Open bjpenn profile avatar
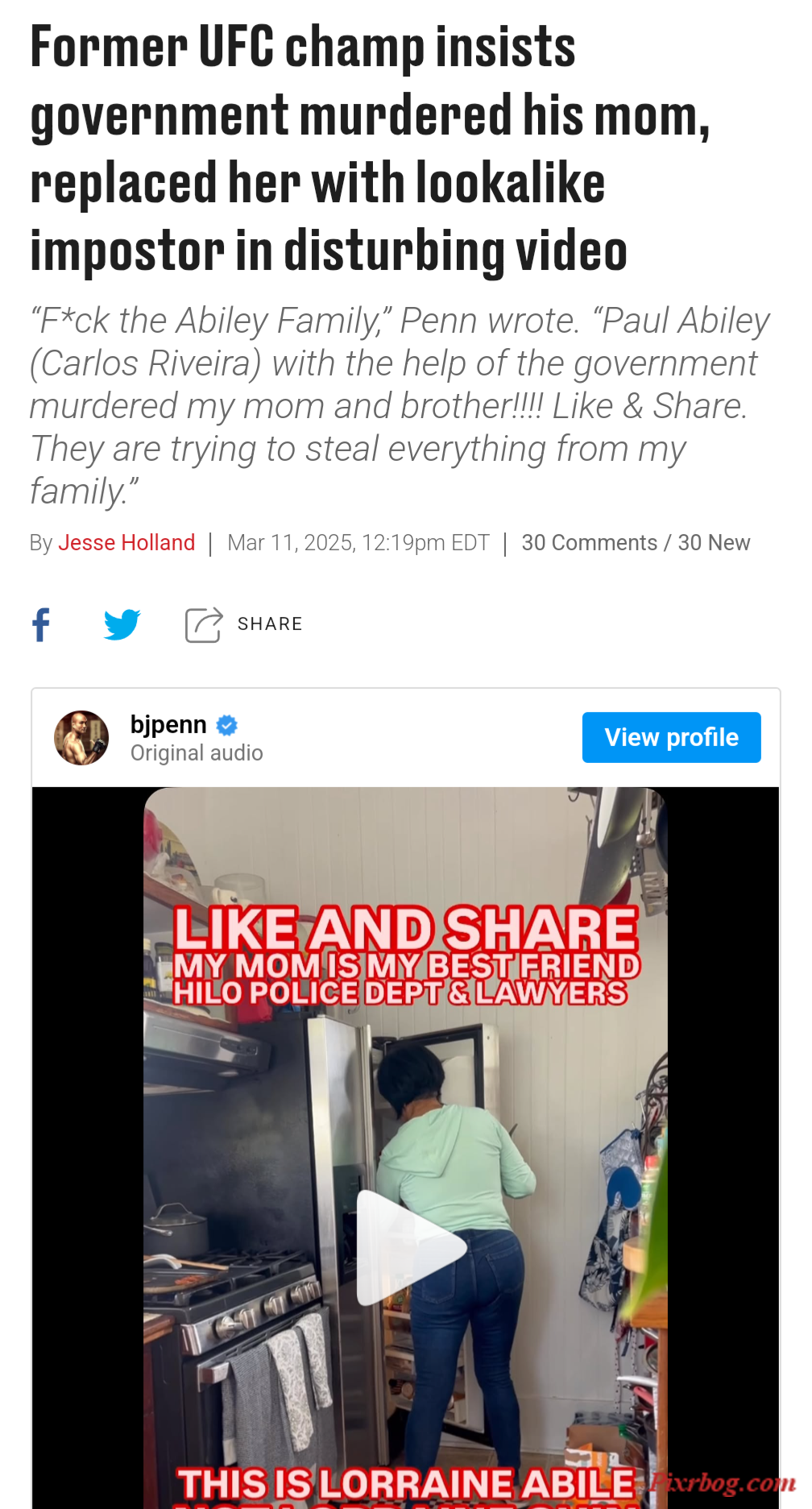The width and height of the screenshot is (812, 1509). click(81, 737)
